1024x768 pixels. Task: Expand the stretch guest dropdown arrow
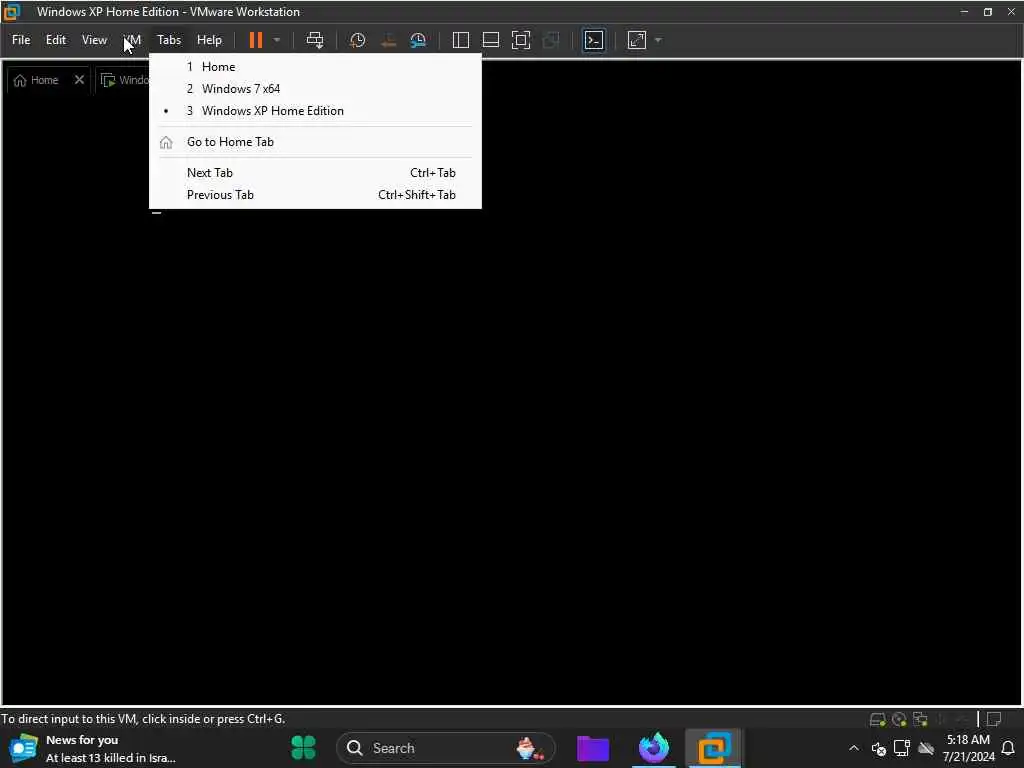point(658,40)
